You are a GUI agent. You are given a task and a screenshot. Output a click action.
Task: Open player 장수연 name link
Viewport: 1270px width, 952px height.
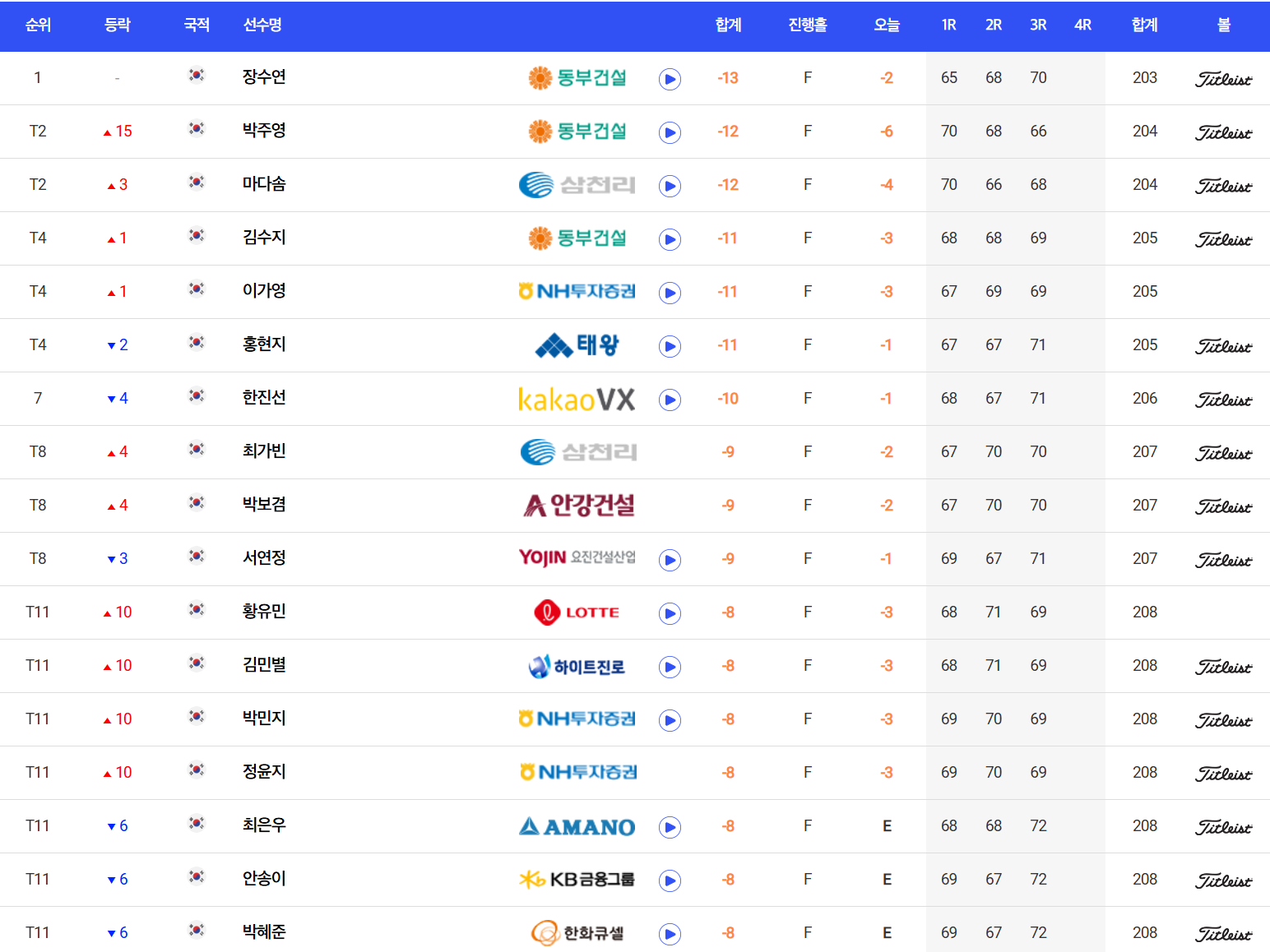(264, 77)
